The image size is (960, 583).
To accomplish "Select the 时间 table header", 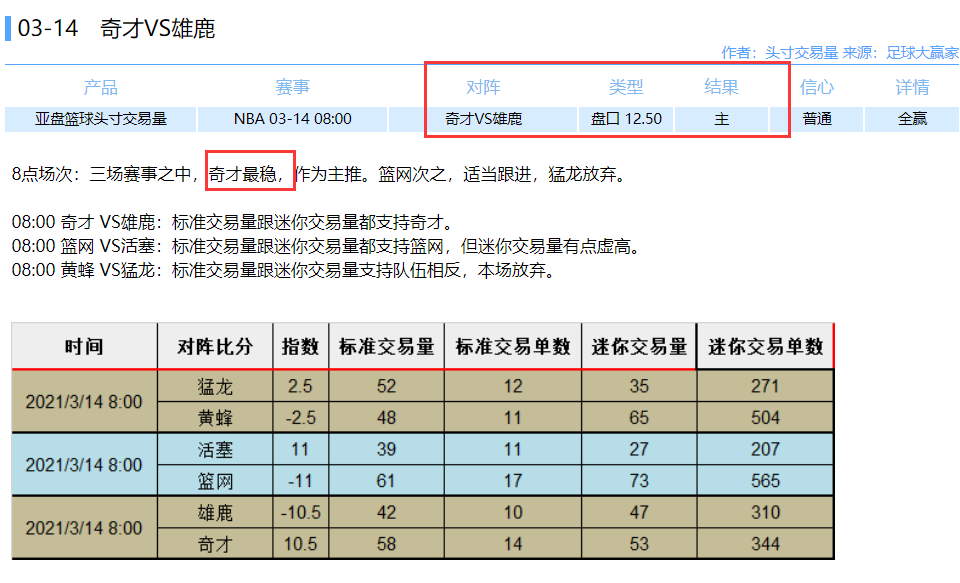I will [84, 347].
